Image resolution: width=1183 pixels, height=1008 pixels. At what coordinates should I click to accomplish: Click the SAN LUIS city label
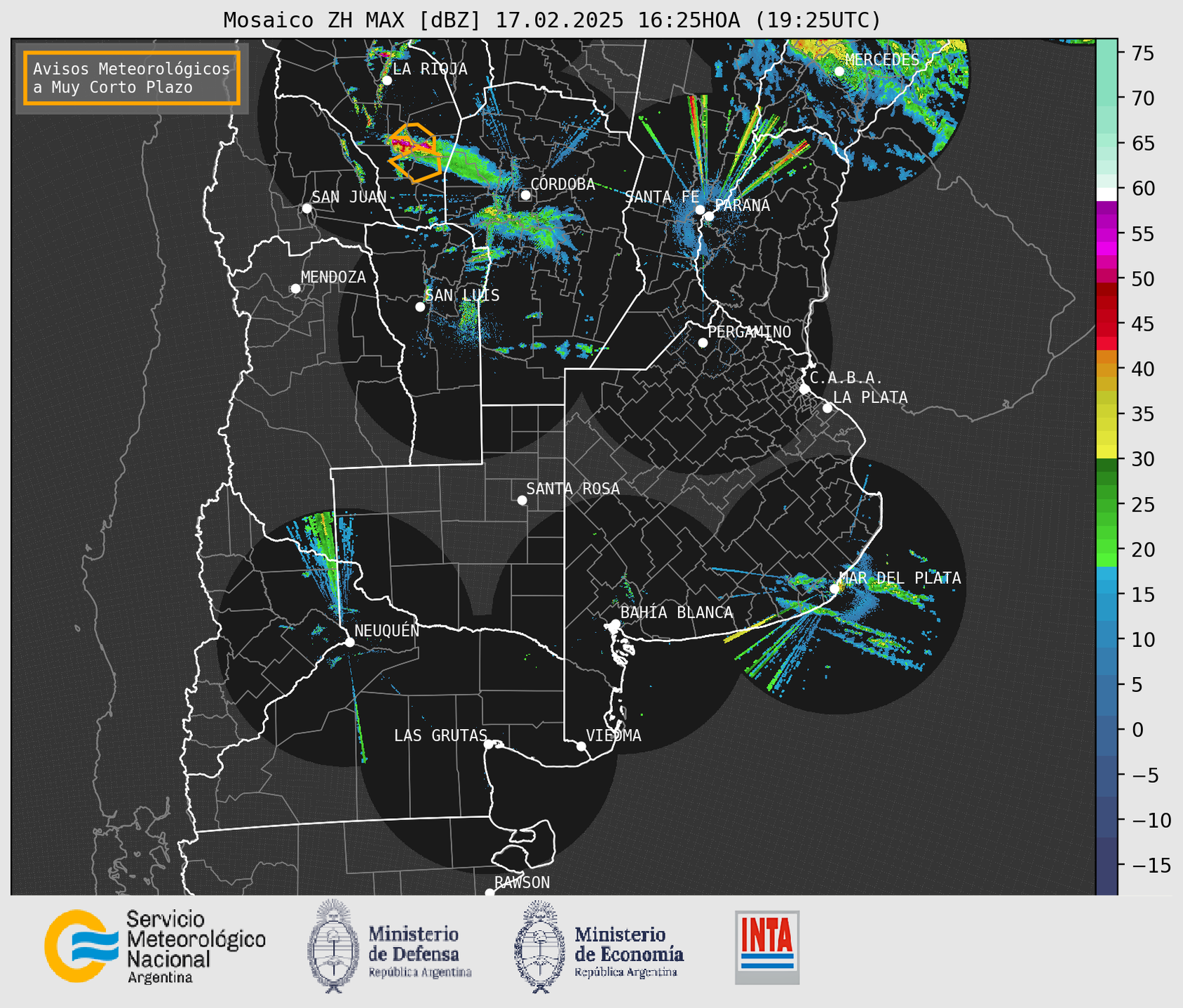click(462, 295)
